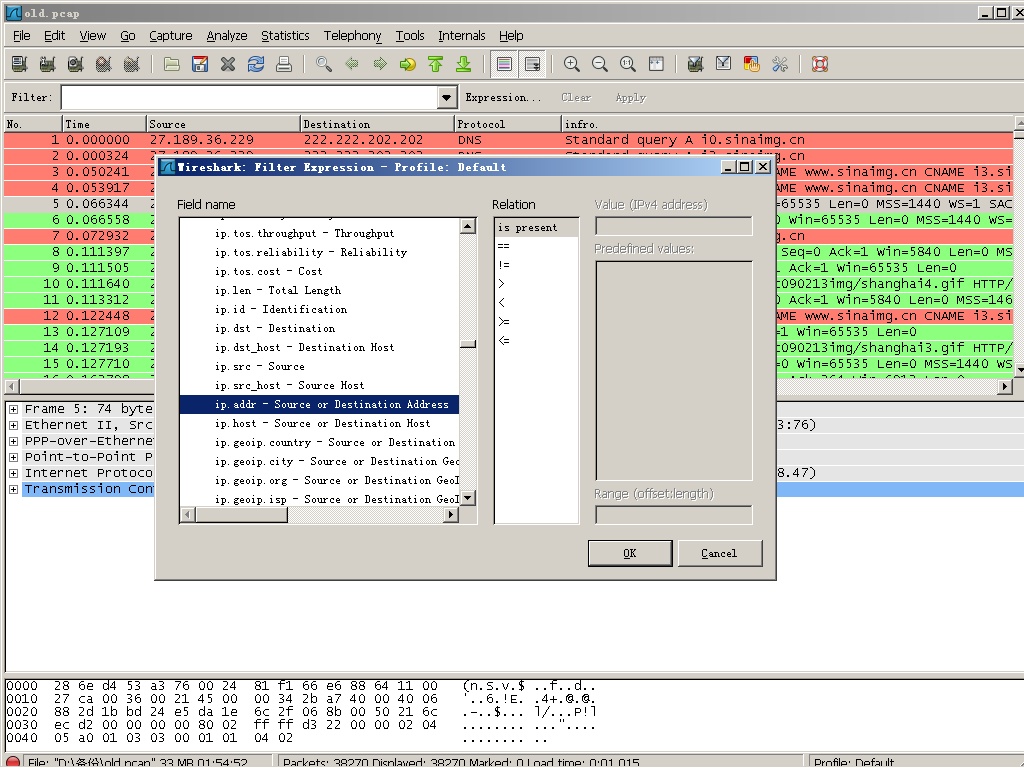The width and height of the screenshot is (1024, 768).
Task: Open the File menu
Action: [x=22, y=36]
